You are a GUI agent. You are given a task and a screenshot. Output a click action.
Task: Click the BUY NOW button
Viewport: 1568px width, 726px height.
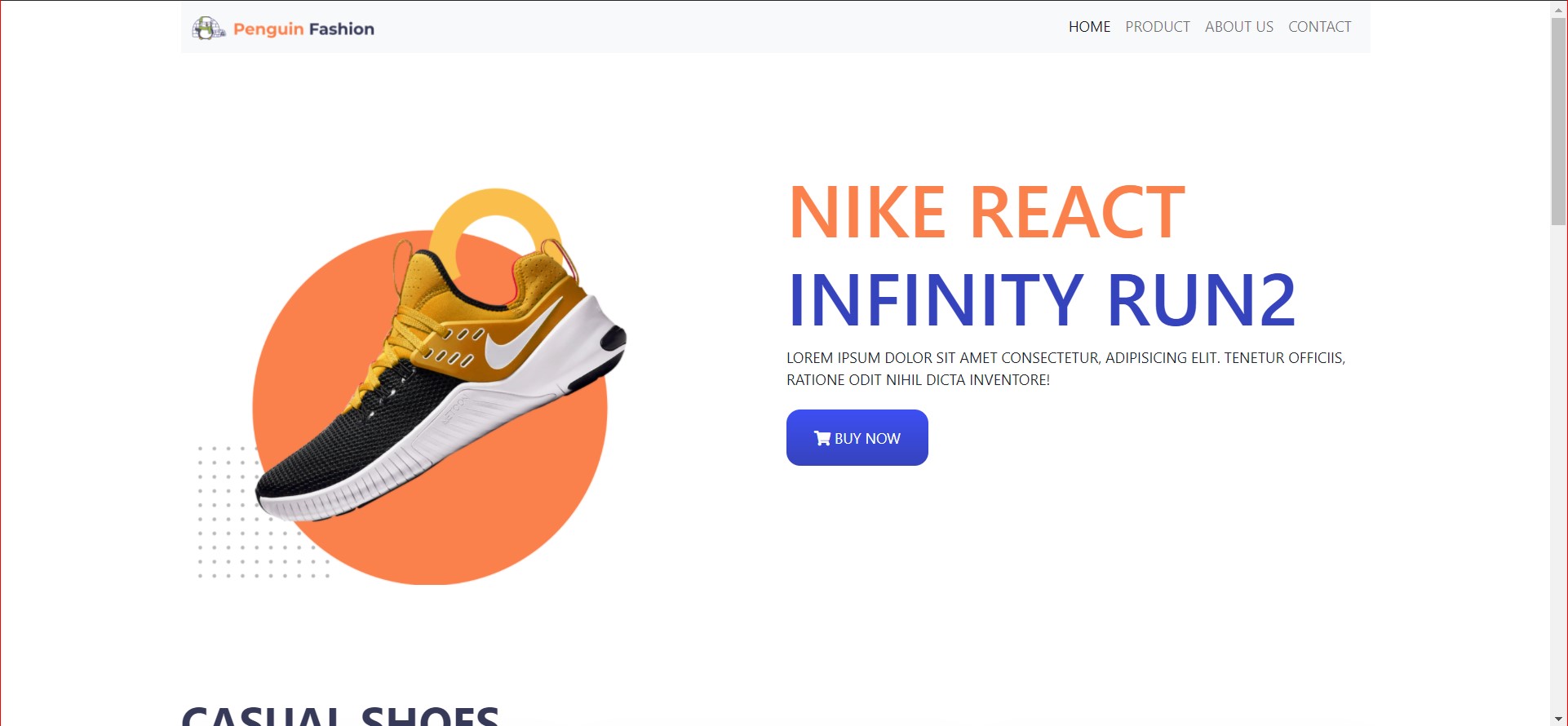click(857, 437)
